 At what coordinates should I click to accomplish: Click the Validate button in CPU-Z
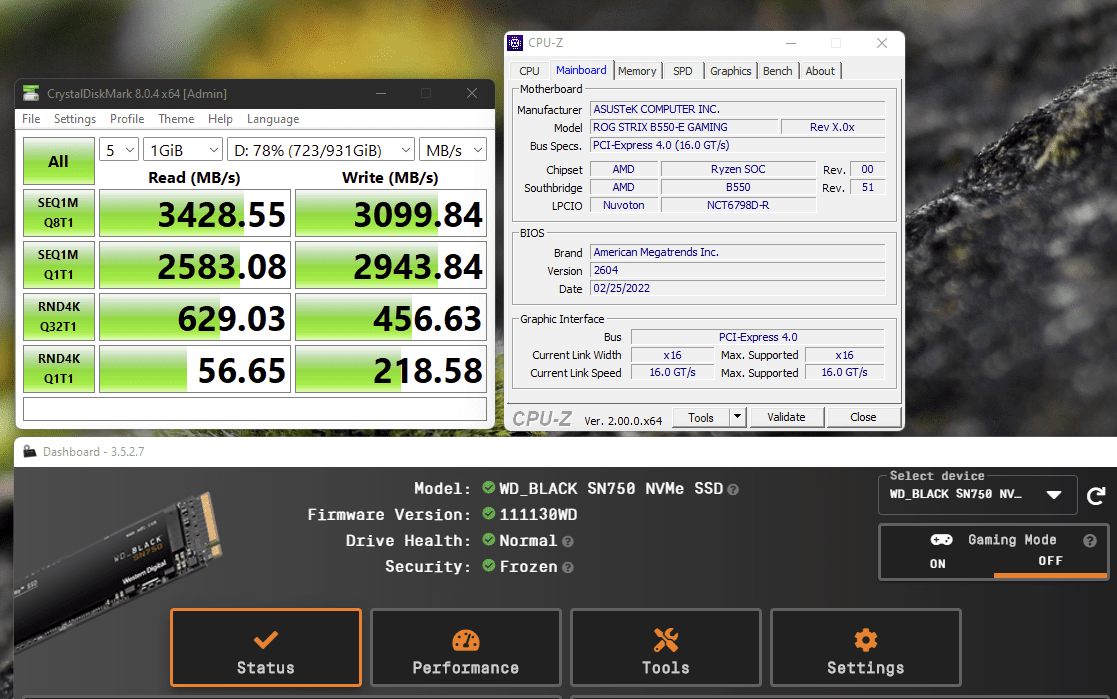(786, 418)
